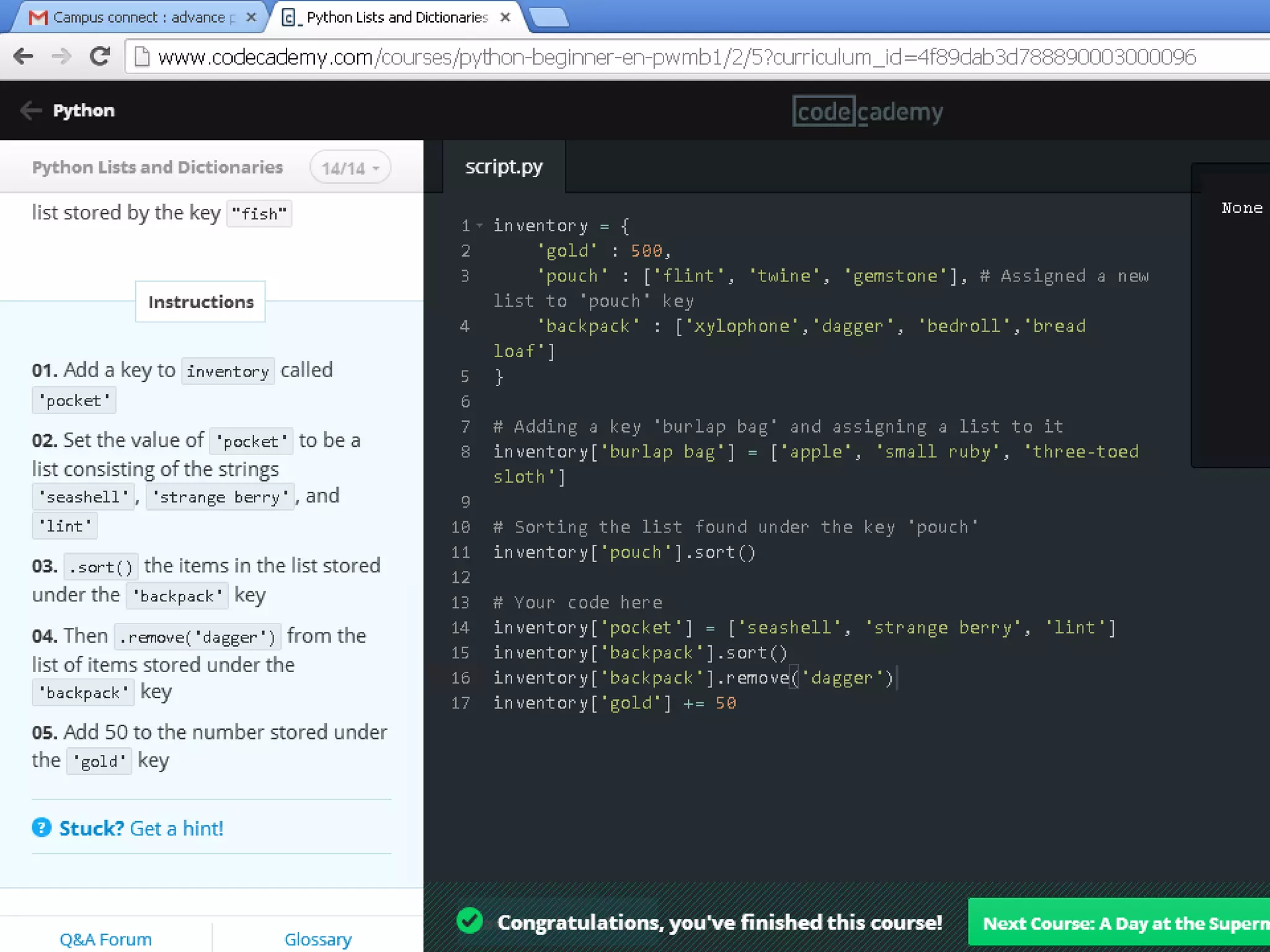Image resolution: width=1270 pixels, height=952 pixels.
Task: Click the 'gold' : 500 line in editor
Action: (604, 251)
